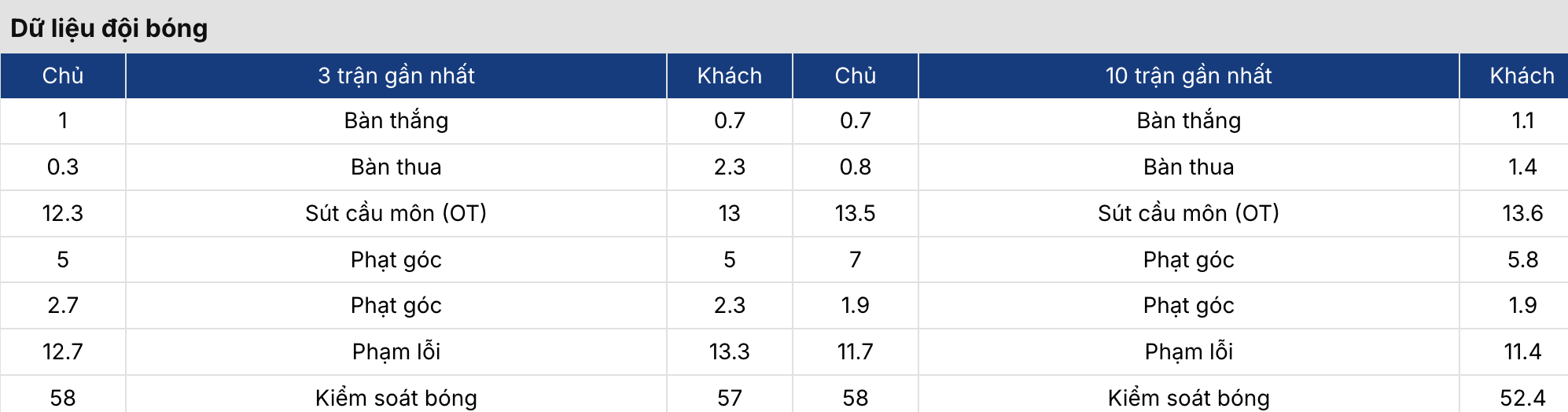This screenshot has width=1568, height=412.
Task: Click the away possession value 52.4
Action: tap(1522, 398)
